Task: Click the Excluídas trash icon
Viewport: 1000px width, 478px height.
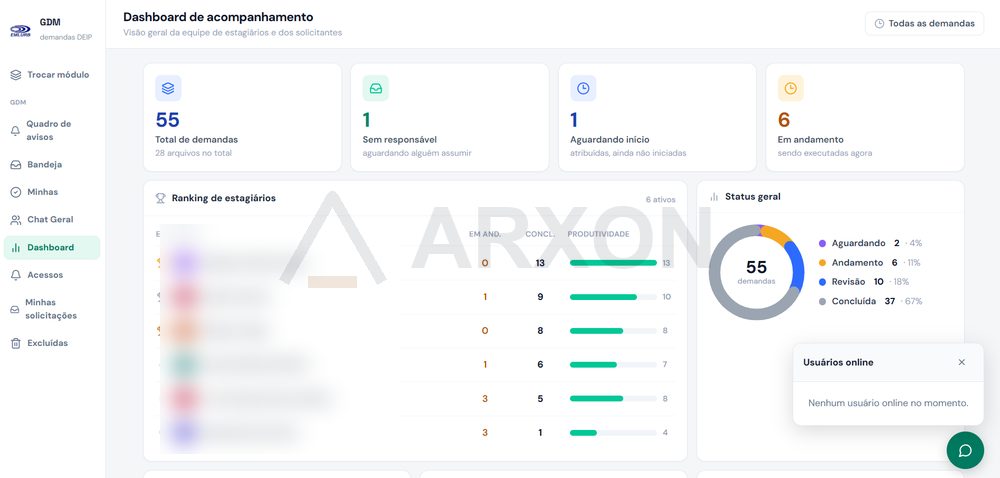Action: [x=16, y=344]
